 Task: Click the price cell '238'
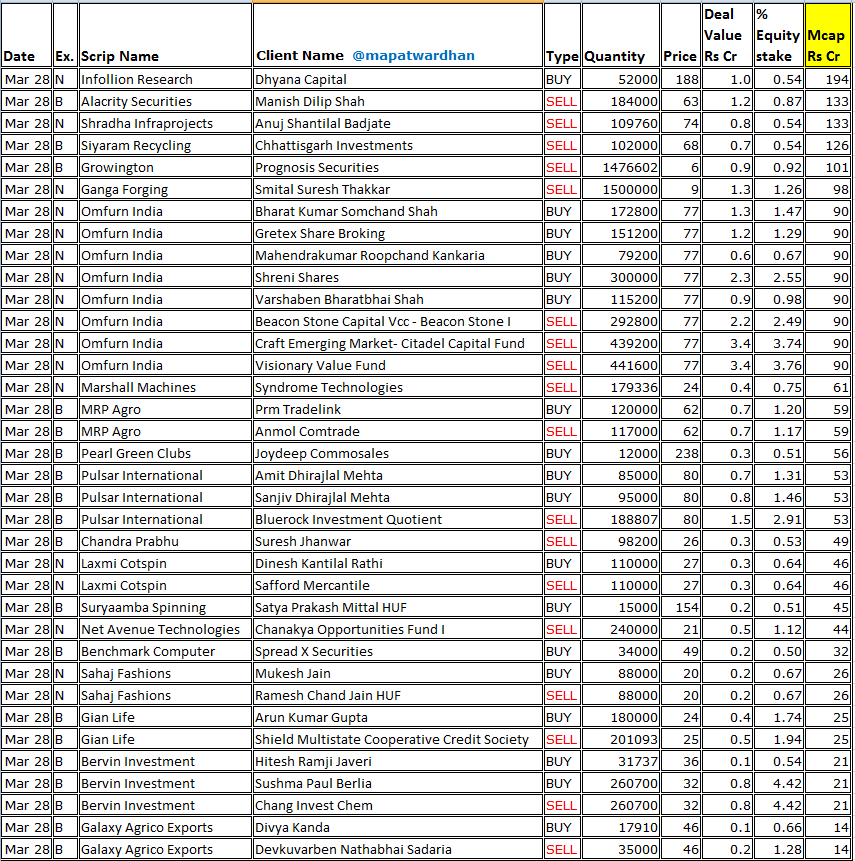tap(680, 453)
